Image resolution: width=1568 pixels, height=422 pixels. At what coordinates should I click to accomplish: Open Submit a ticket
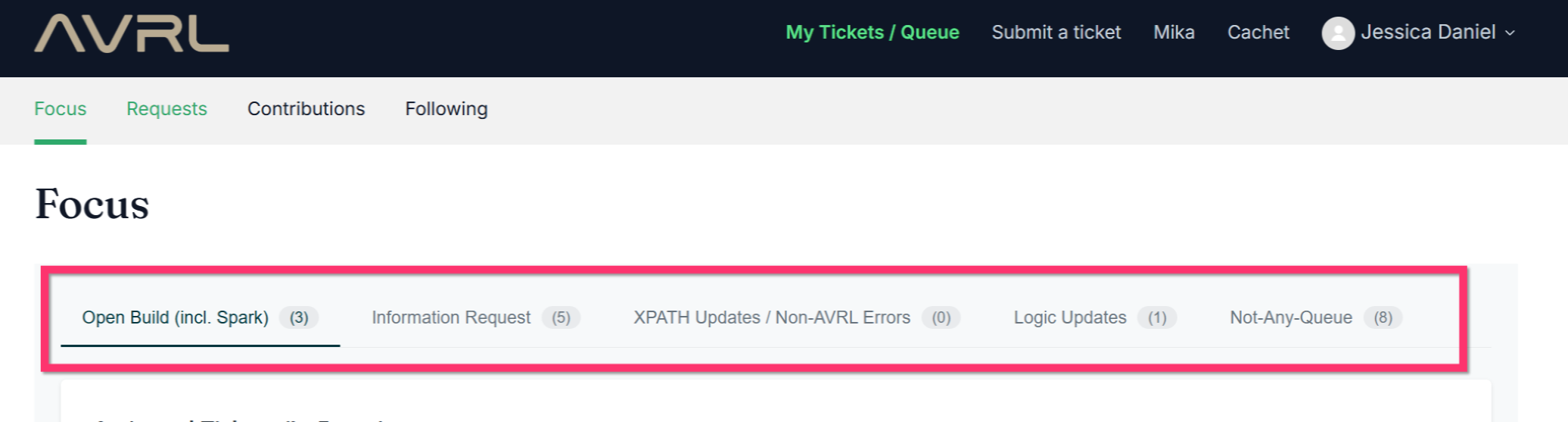coord(1056,33)
